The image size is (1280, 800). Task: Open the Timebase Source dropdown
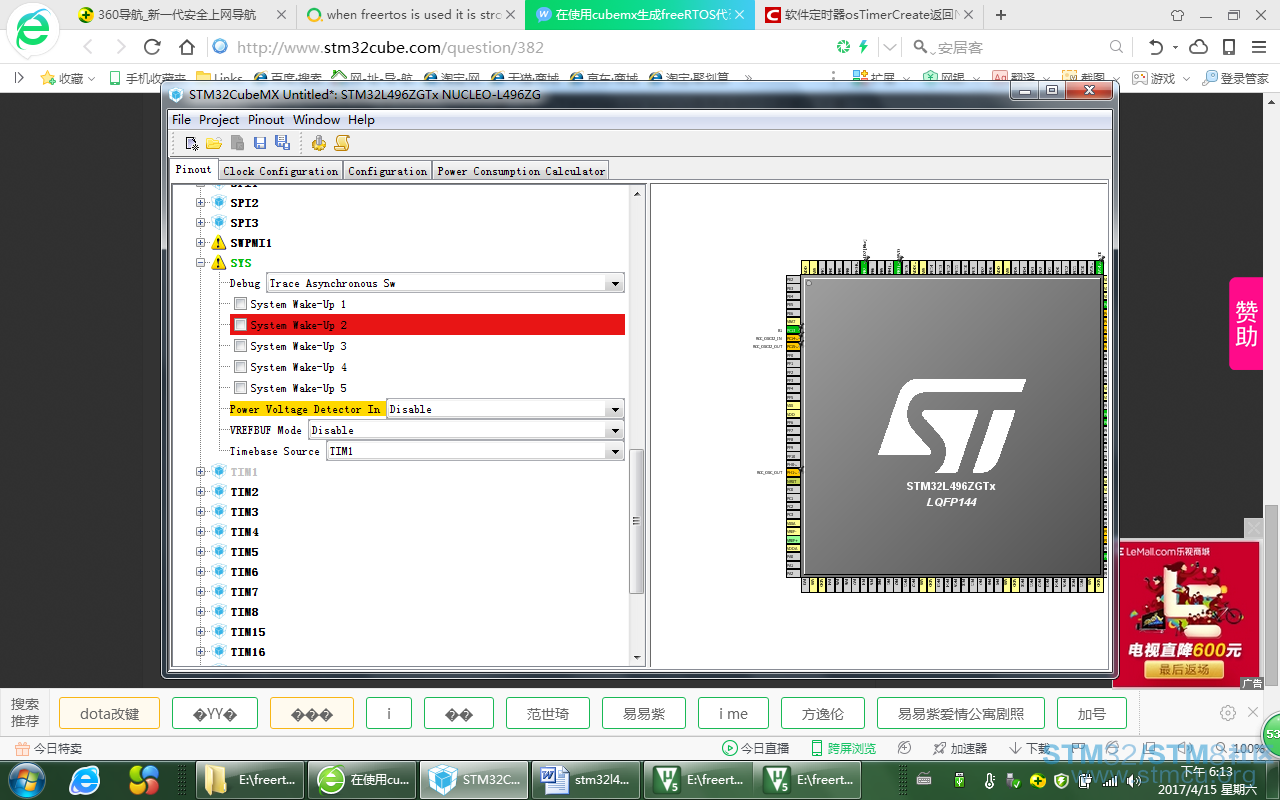point(615,451)
